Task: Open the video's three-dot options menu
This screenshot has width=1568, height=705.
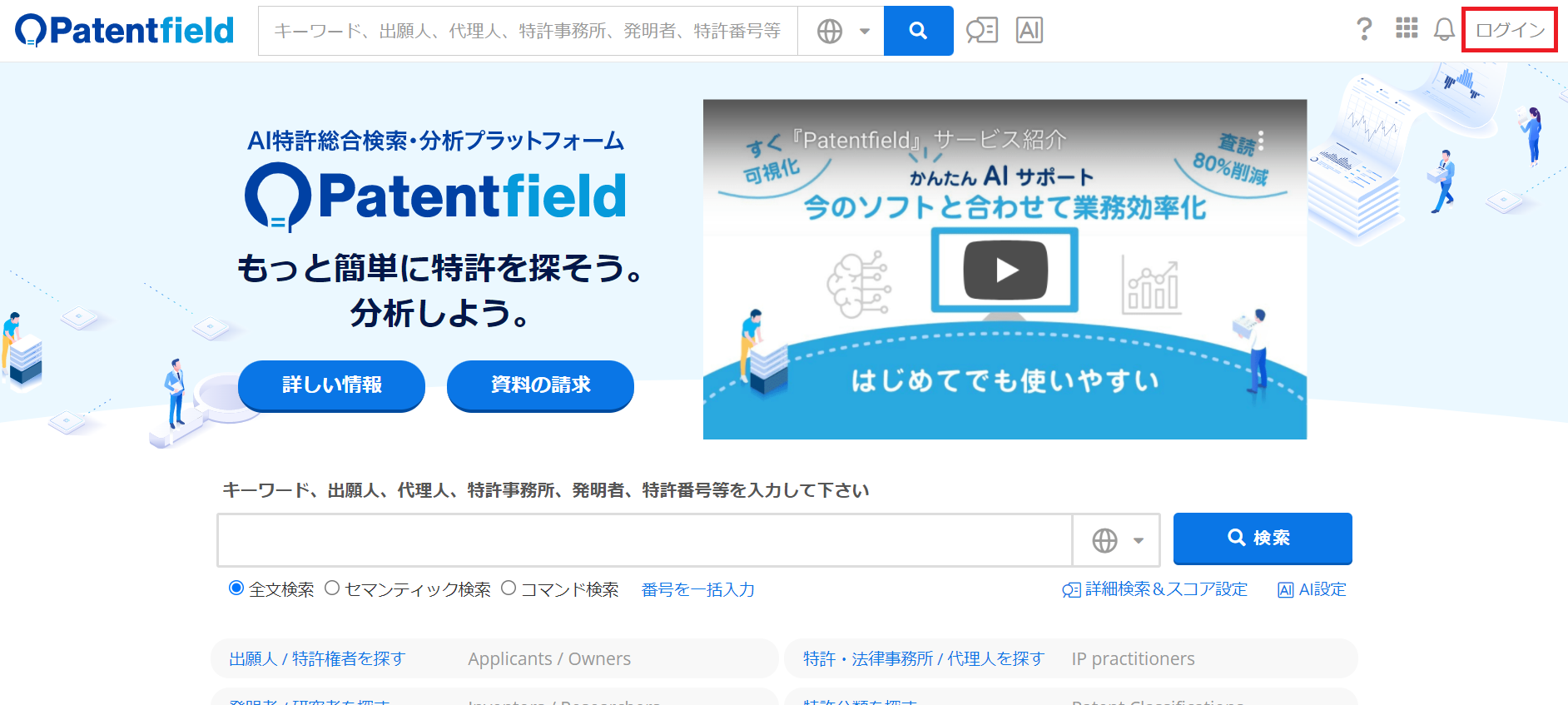Action: pyautogui.click(x=1261, y=140)
